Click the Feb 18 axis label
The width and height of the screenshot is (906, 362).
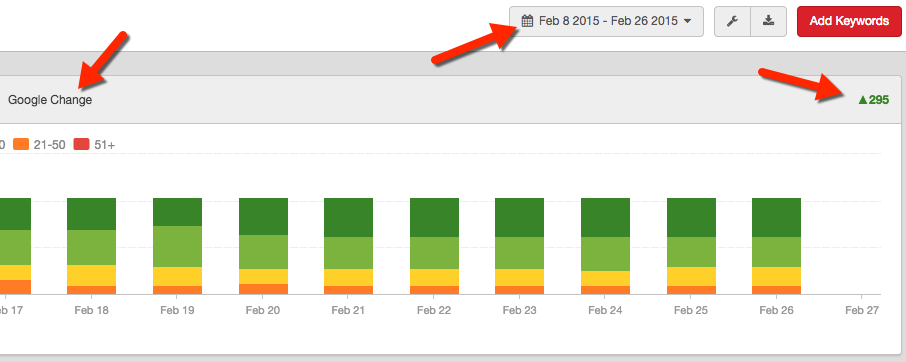[91, 310]
